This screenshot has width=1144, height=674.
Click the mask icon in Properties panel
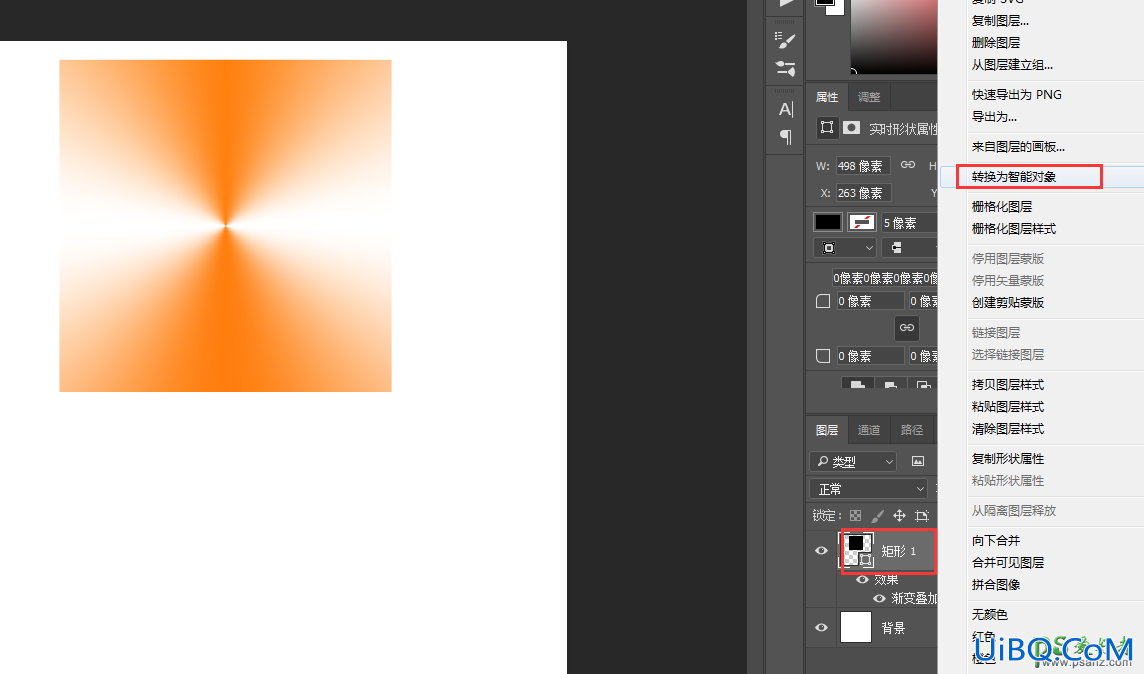point(851,128)
